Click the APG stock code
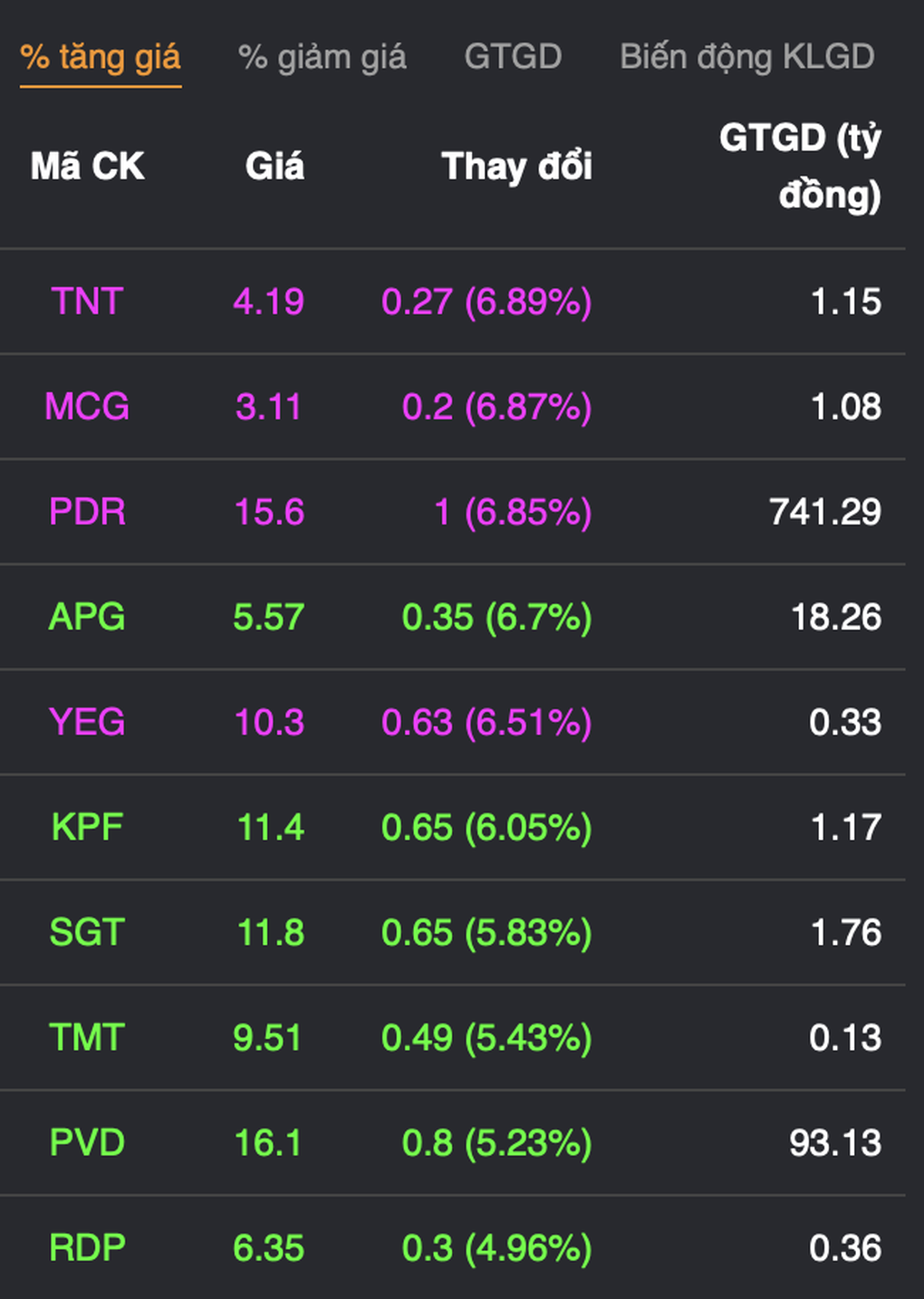The width and height of the screenshot is (924, 1299). point(87,617)
